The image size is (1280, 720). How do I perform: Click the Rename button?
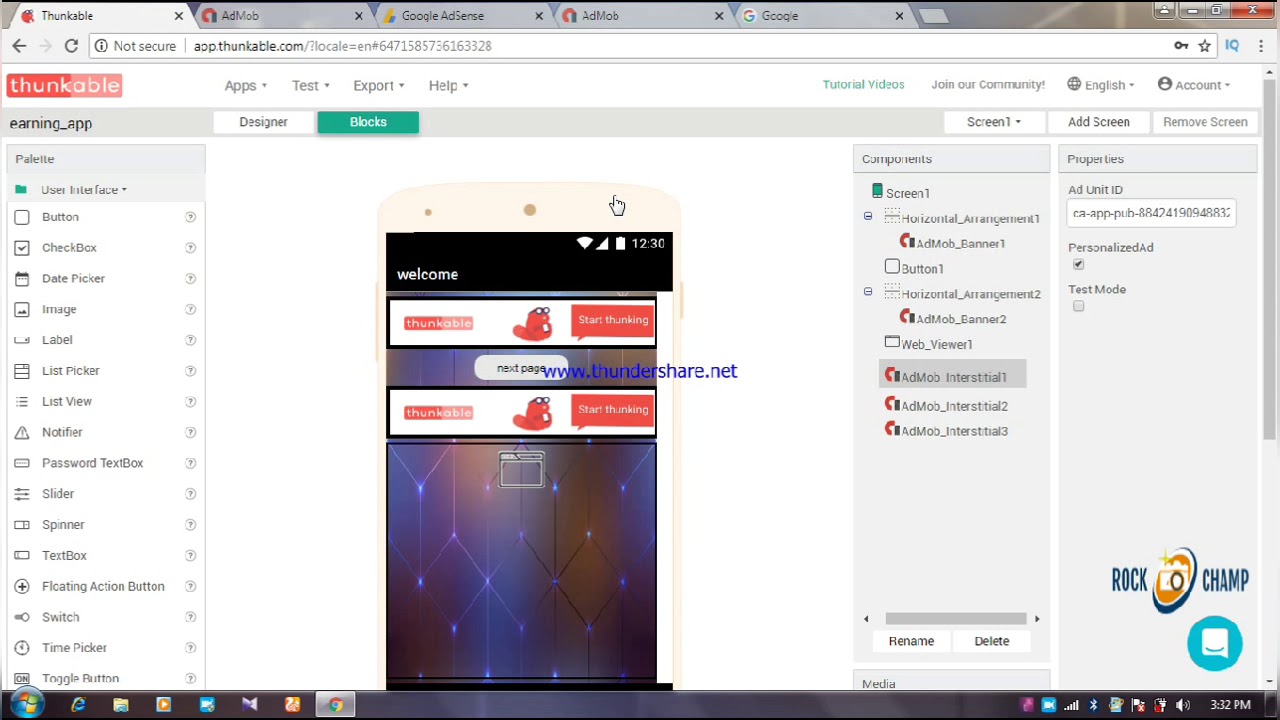click(x=911, y=641)
